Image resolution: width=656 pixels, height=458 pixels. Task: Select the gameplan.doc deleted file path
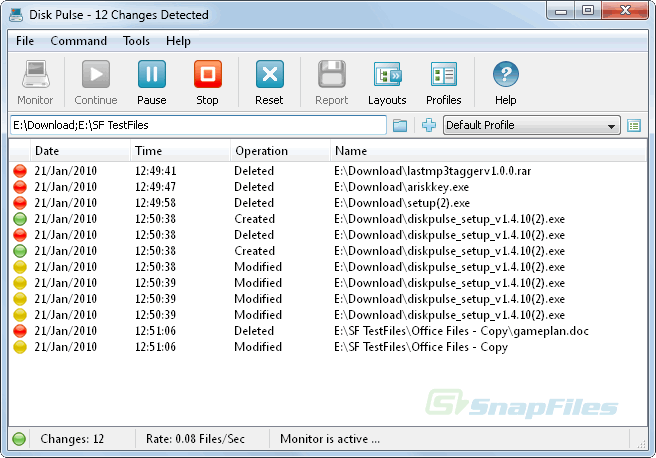(x=461, y=331)
